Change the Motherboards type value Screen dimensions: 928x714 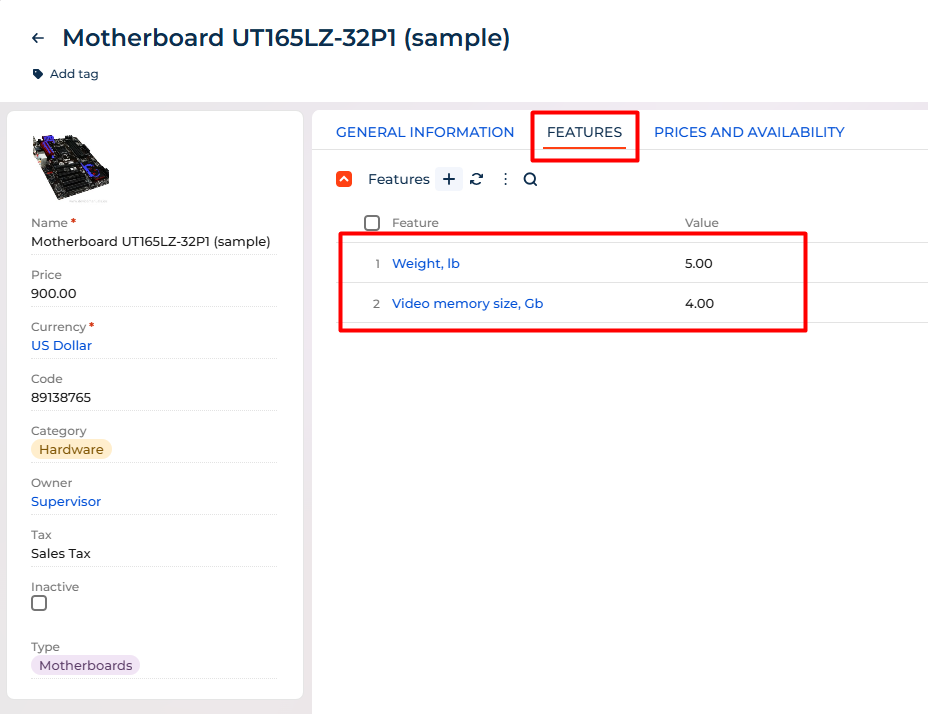click(85, 666)
